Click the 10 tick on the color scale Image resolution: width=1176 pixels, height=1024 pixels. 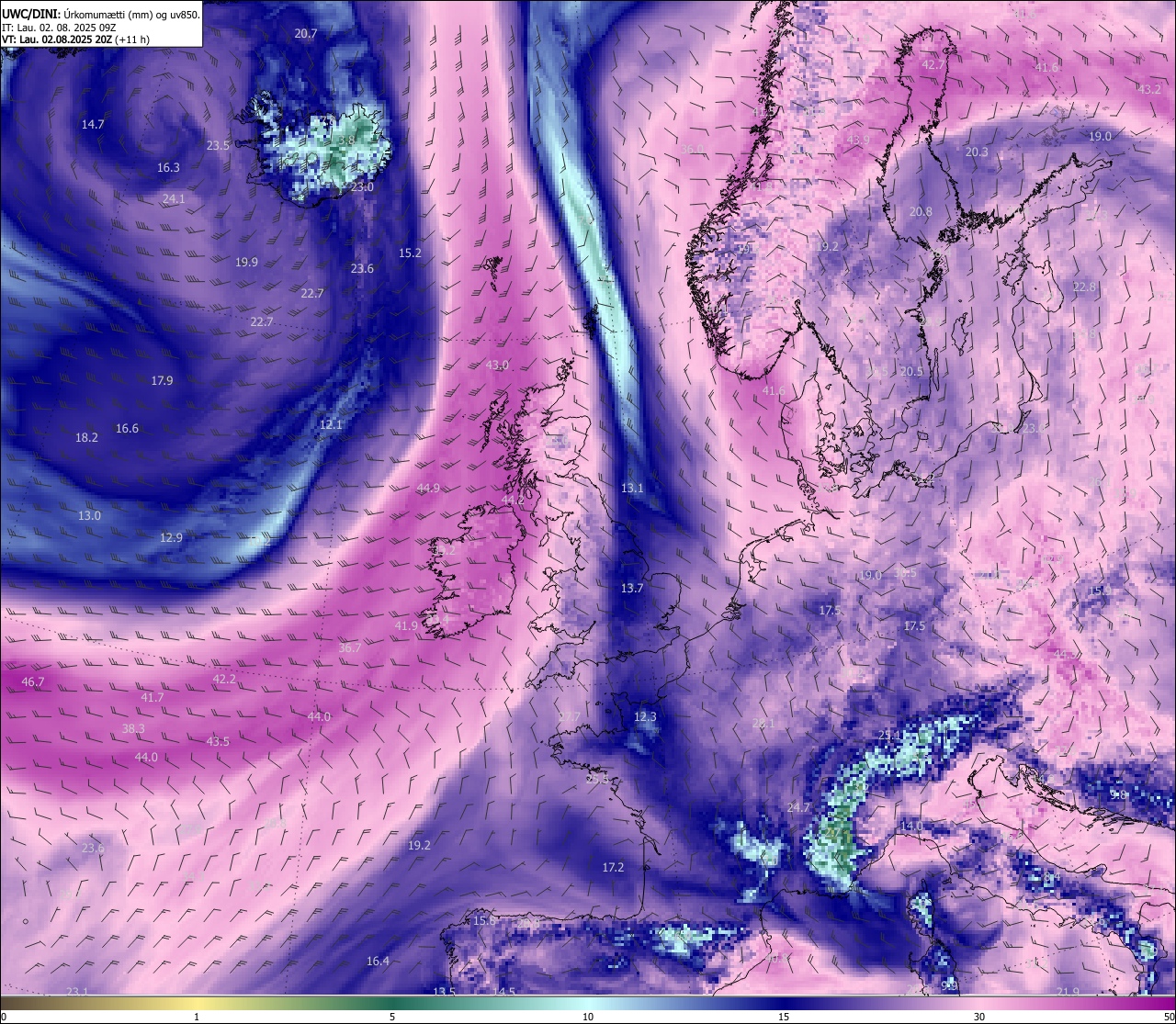tap(588, 1017)
